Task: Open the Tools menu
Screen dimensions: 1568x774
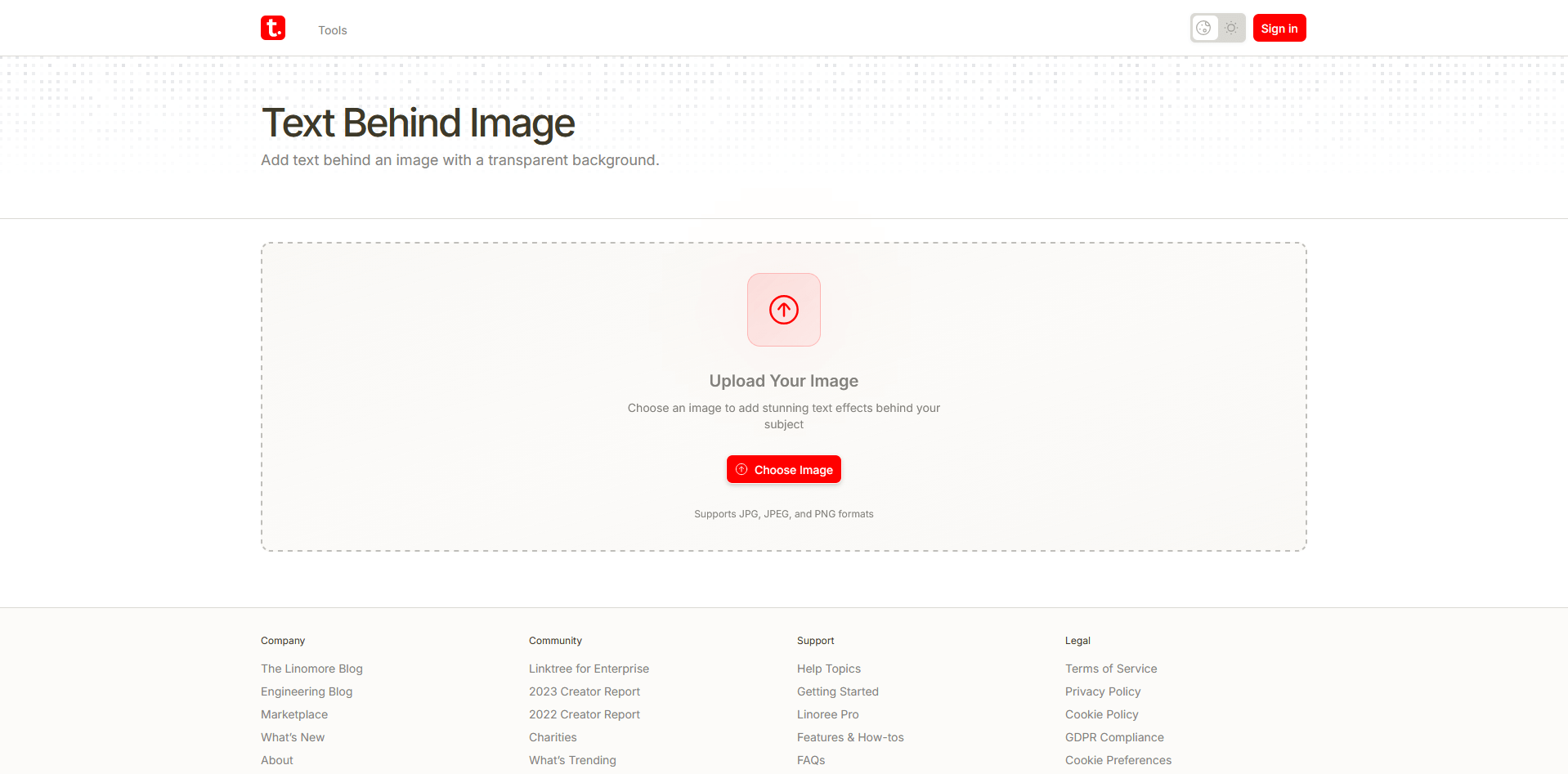Action: pos(332,30)
